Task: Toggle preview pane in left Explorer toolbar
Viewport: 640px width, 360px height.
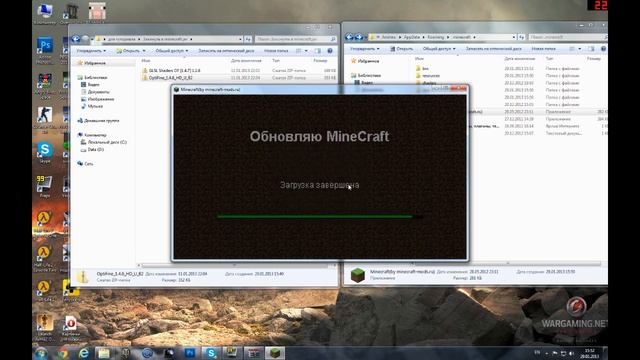Action: [318, 51]
